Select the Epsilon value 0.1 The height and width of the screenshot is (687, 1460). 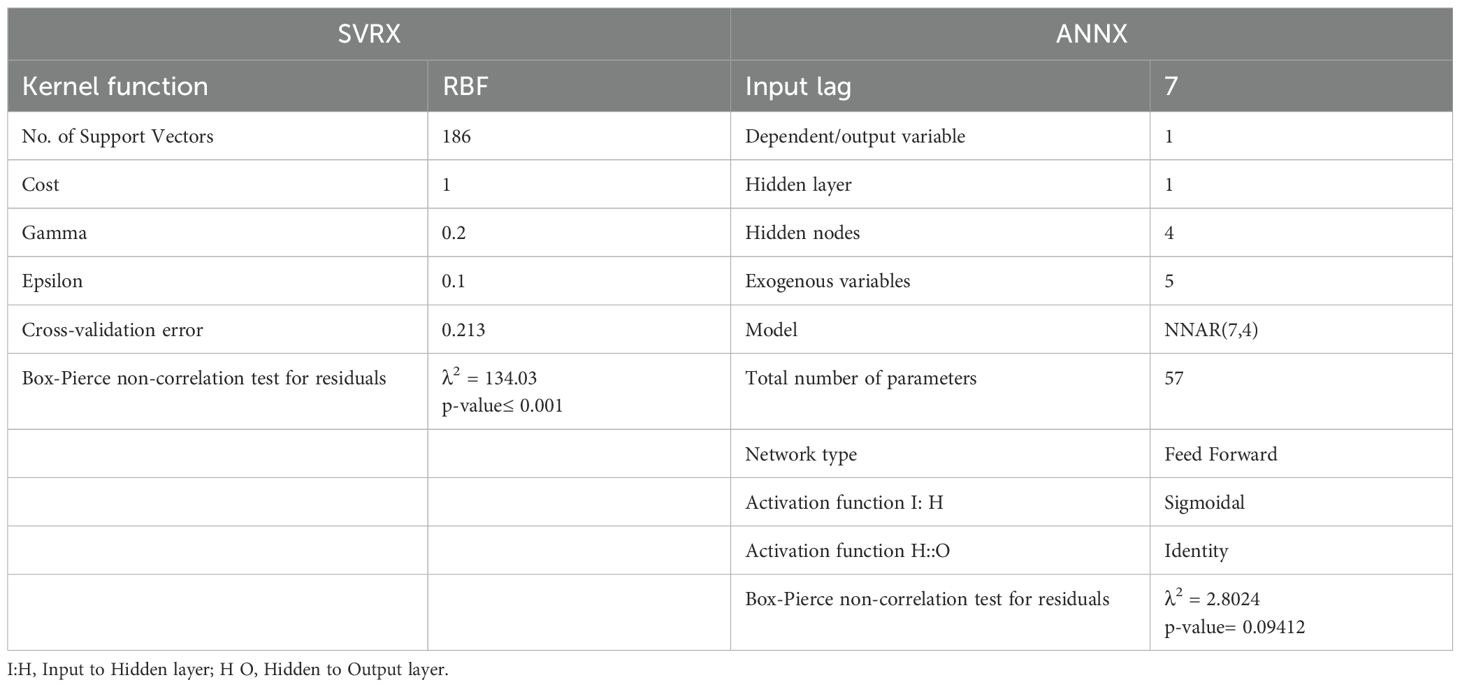(x=452, y=281)
